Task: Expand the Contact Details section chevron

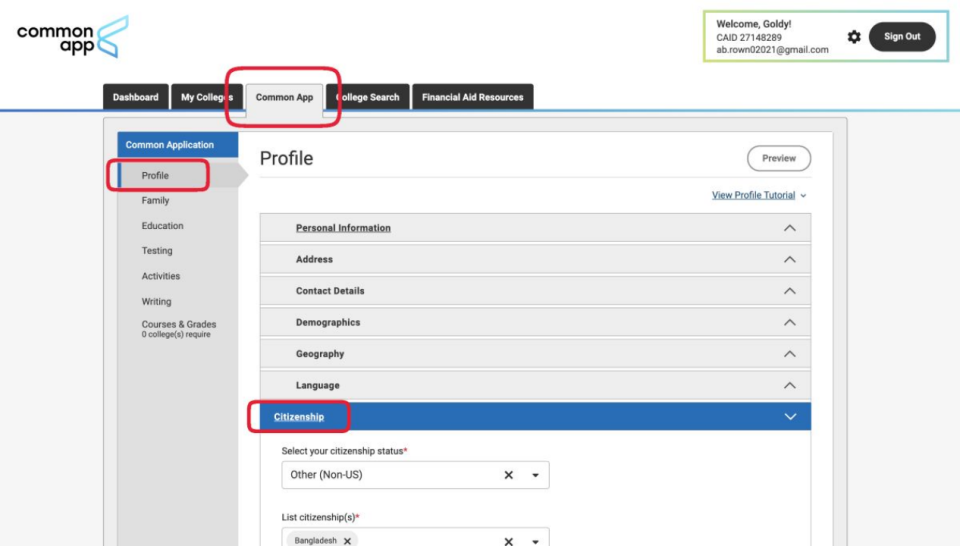Action: (x=790, y=291)
